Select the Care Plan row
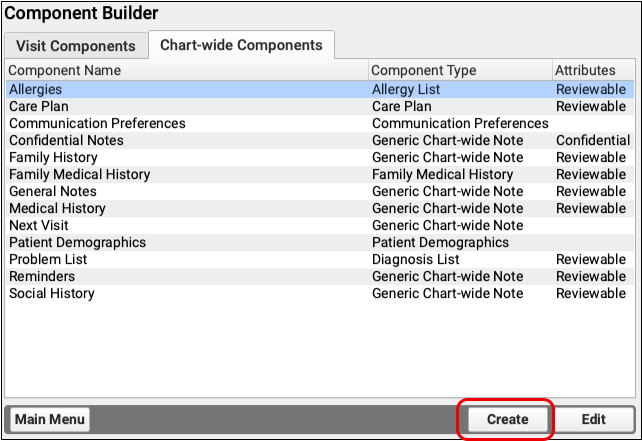The width and height of the screenshot is (642, 441). point(39,106)
